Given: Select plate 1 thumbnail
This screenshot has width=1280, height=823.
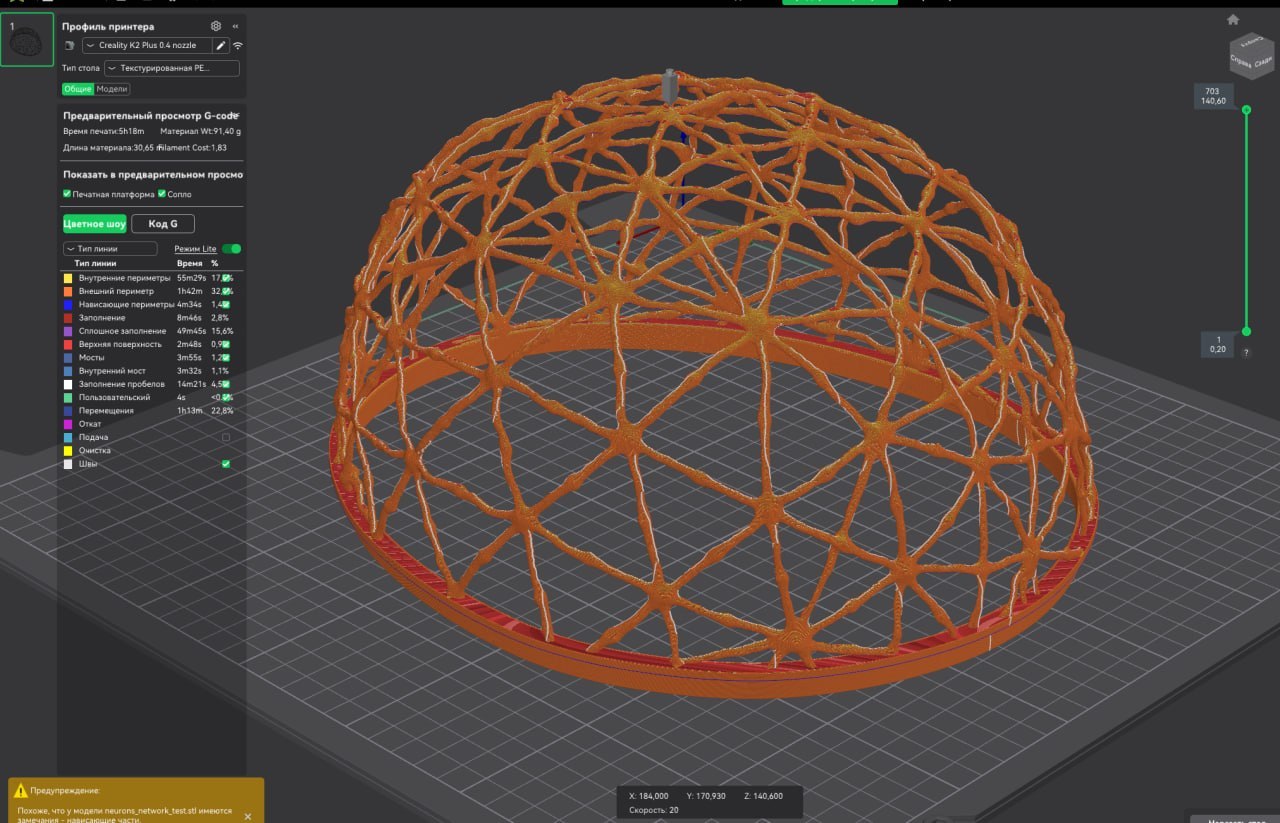Looking at the screenshot, I should [x=27, y=40].
